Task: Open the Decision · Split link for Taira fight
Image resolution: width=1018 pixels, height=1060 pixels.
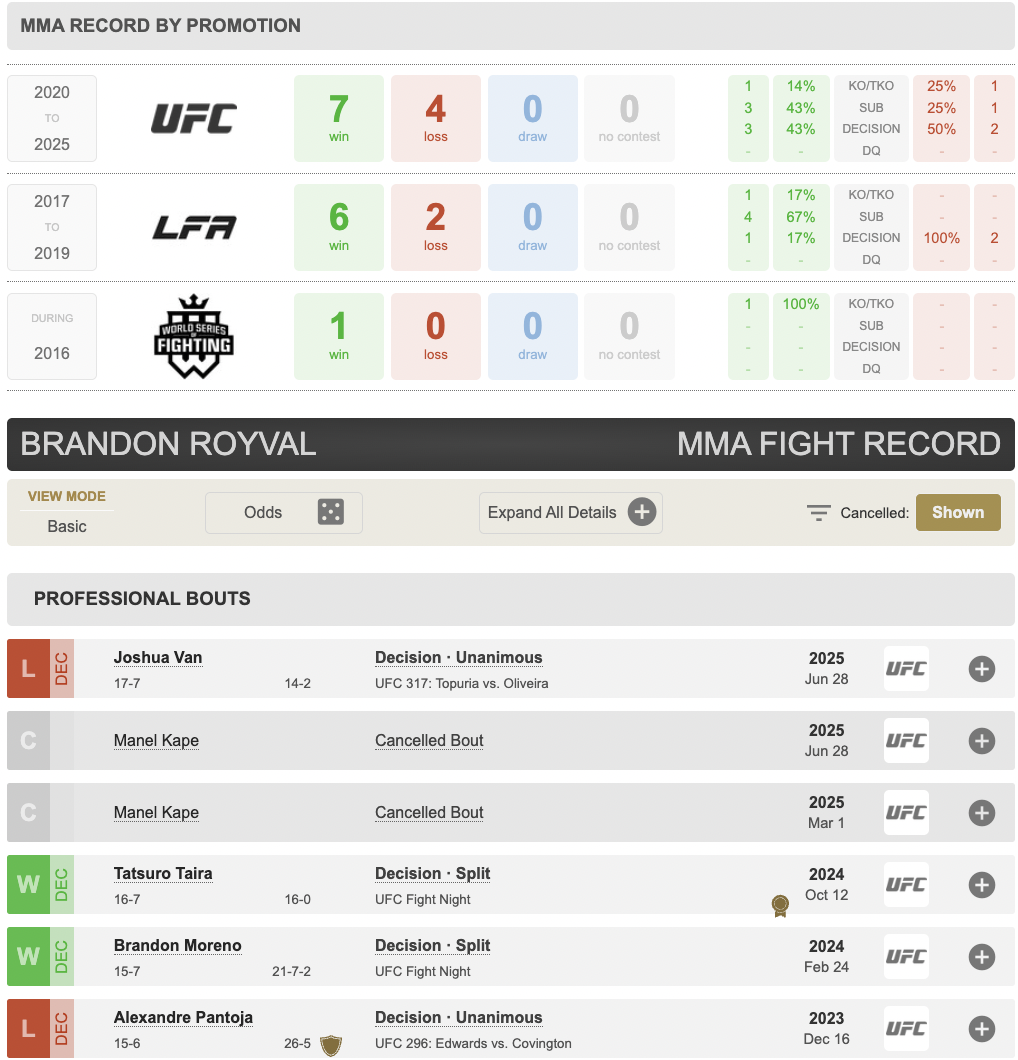Action: click(x=433, y=873)
